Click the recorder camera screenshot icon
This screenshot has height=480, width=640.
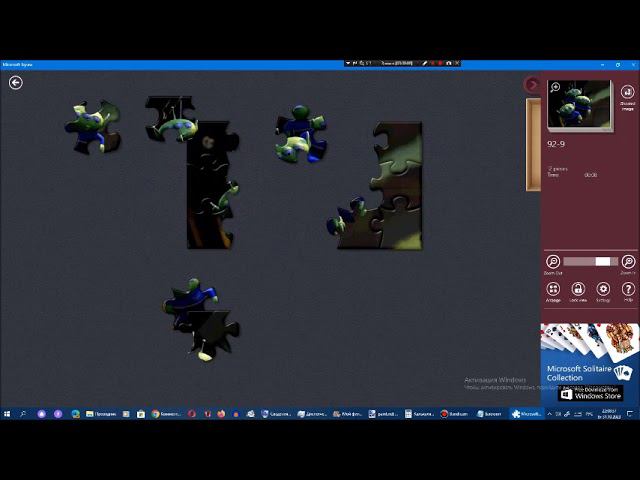coord(449,63)
